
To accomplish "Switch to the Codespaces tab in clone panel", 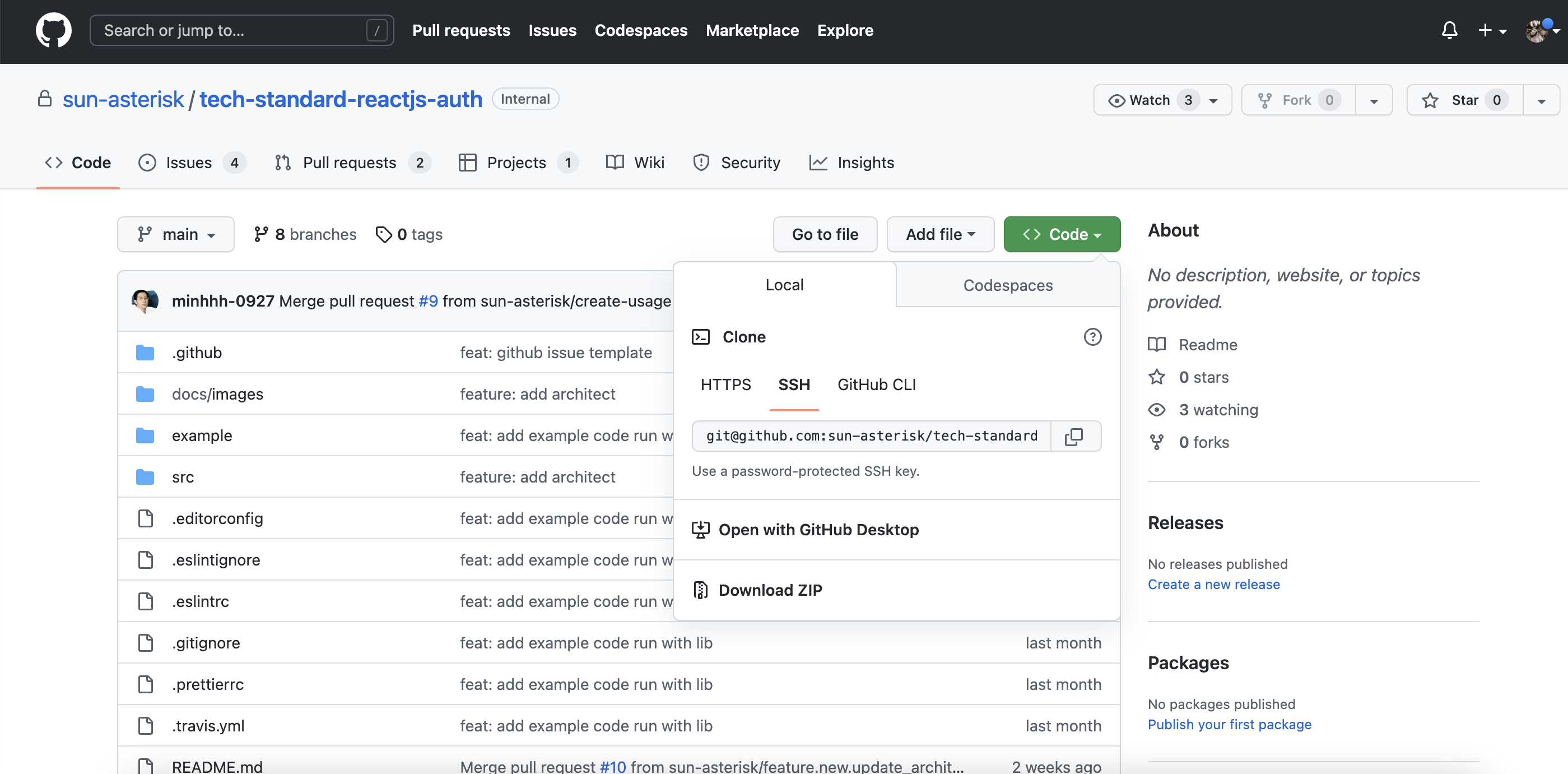I will coord(1007,284).
